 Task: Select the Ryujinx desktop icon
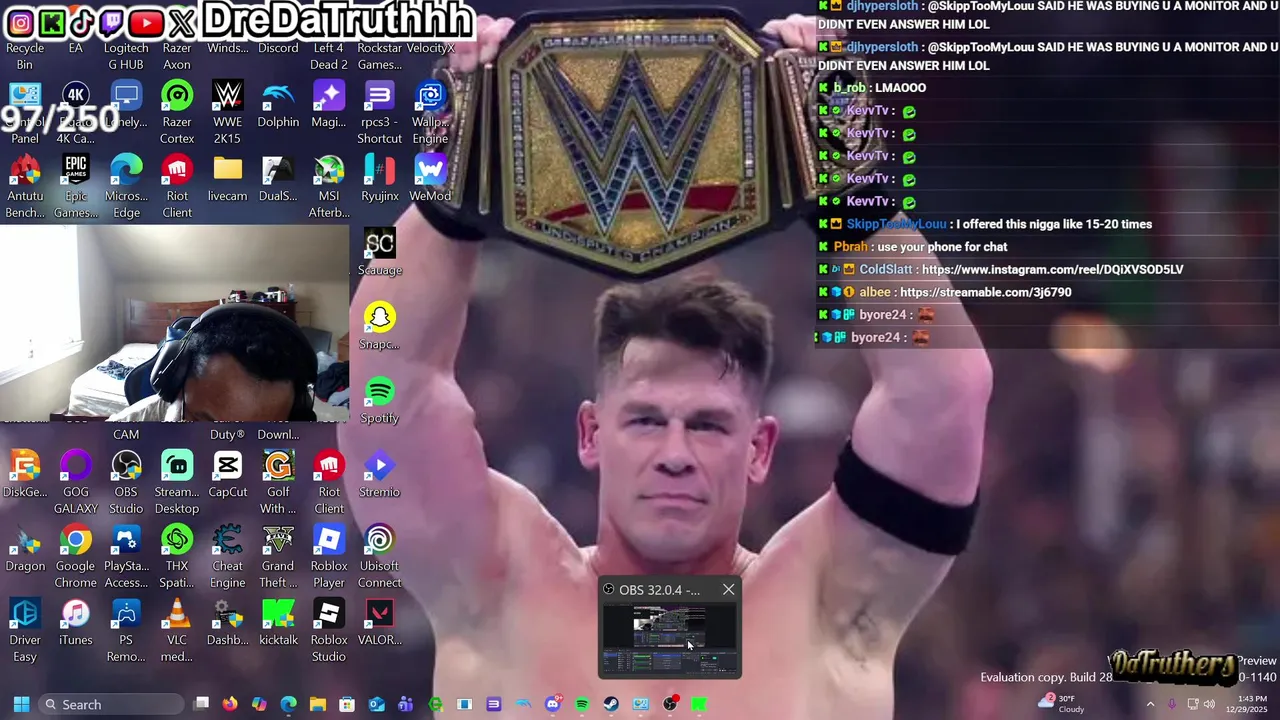[379, 178]
